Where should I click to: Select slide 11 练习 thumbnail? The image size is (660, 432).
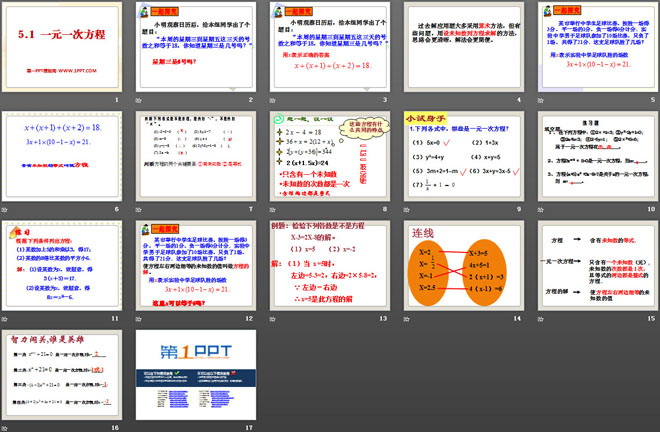click(62, 266)
